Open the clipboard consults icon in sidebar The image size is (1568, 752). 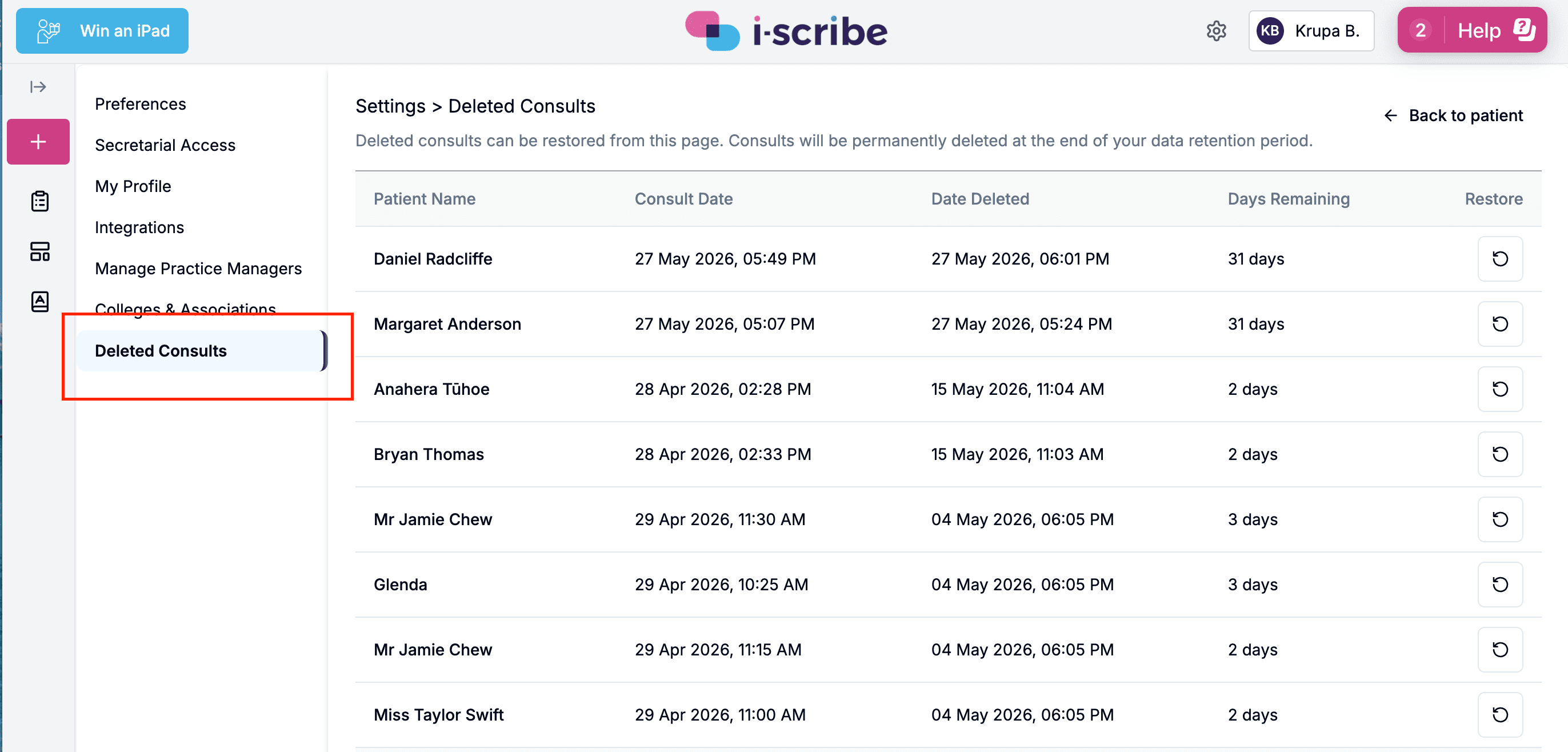(x=40, y=201)
